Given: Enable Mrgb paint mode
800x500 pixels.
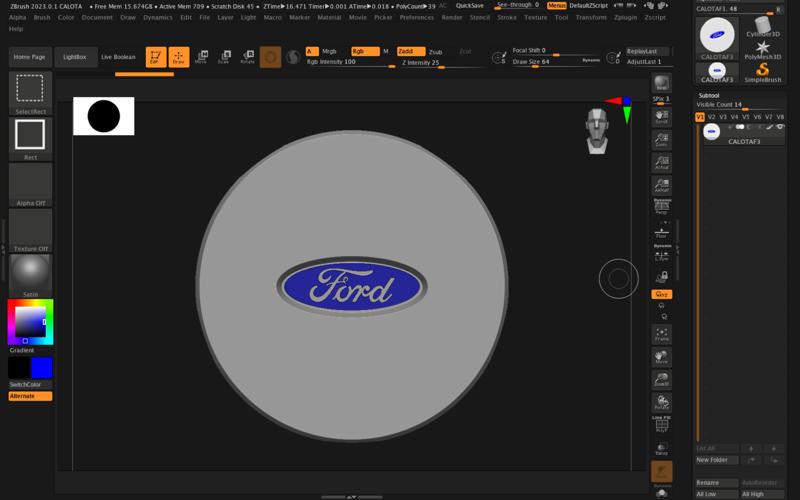Looking at the screenshot, I should [x=329, y=51].
